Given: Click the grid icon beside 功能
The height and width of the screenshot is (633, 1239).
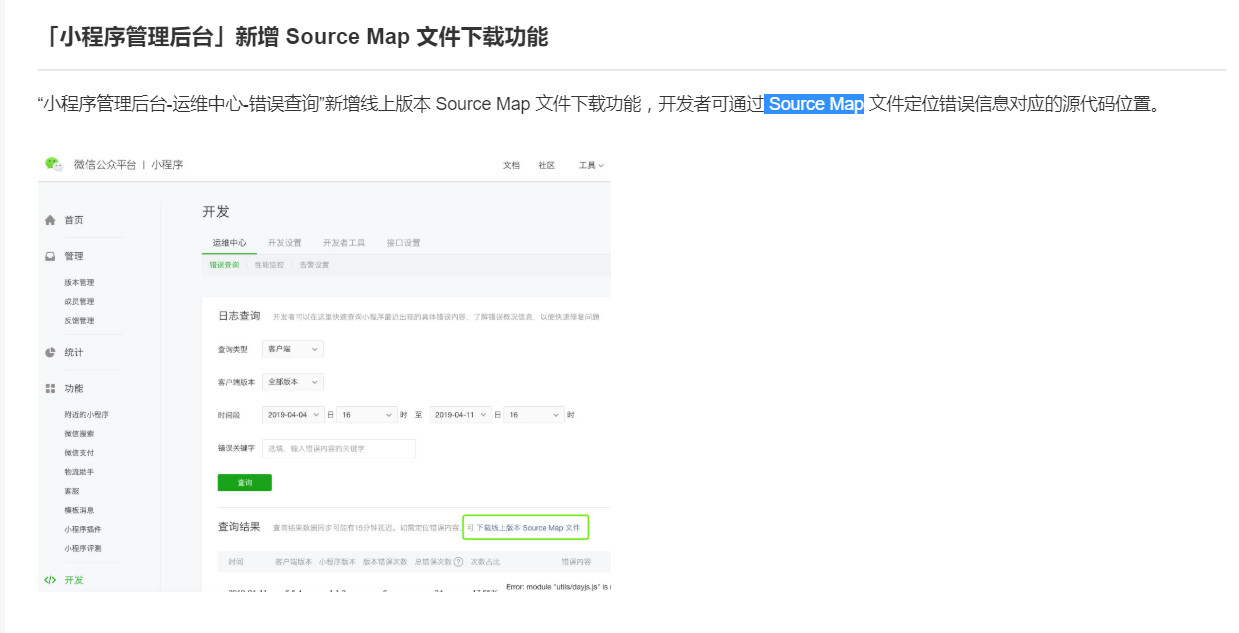Looking at the screenshot, I should point(50,388).
